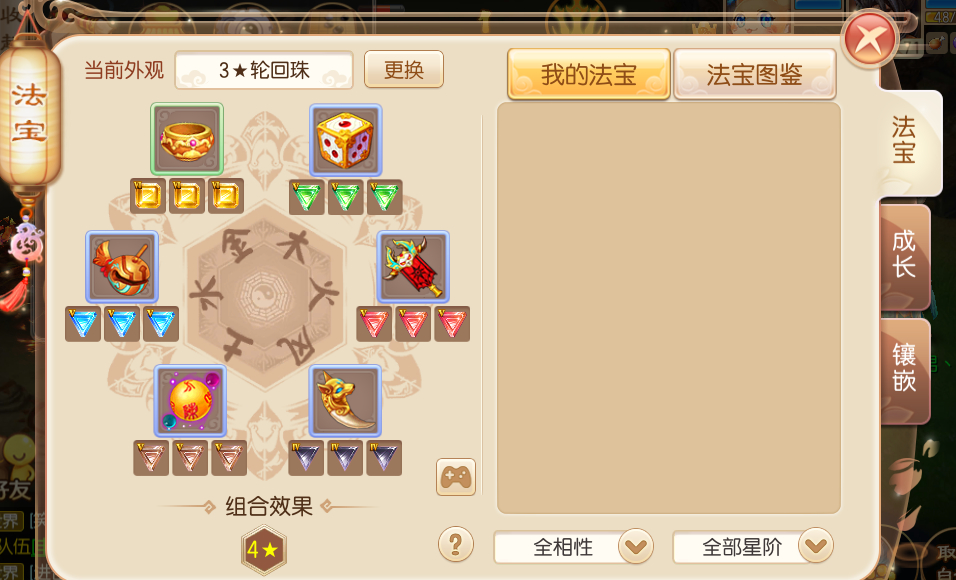Image resolution: width=956 pixels, height=580 pixels.
Task: Click the 3★轮回珠 appearance field
Action: (x=264, y=70)
